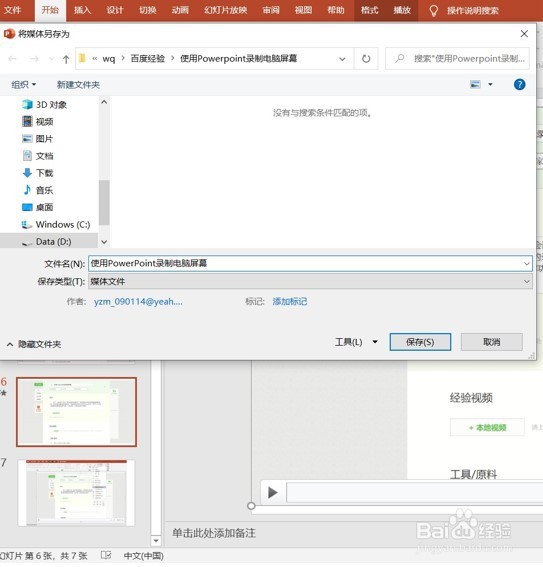The image size is (543, 567).
Task: Click the lightbulb 操作说明搜索 icon
Action: coord(433,10)
